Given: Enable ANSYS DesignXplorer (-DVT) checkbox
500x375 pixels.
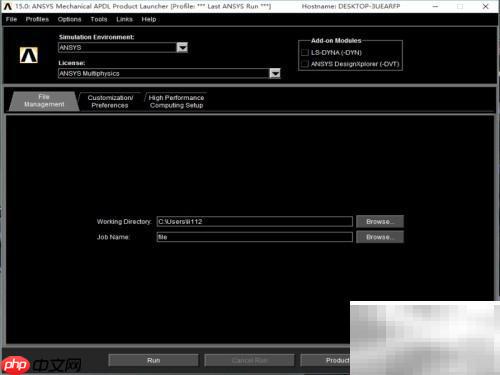Looking at the screenshot, I should [305, 64].
